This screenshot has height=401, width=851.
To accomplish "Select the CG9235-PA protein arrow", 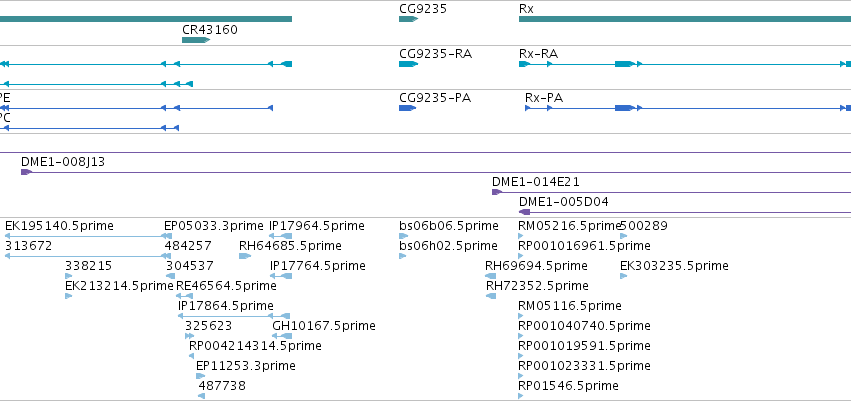I will point(406,108).
